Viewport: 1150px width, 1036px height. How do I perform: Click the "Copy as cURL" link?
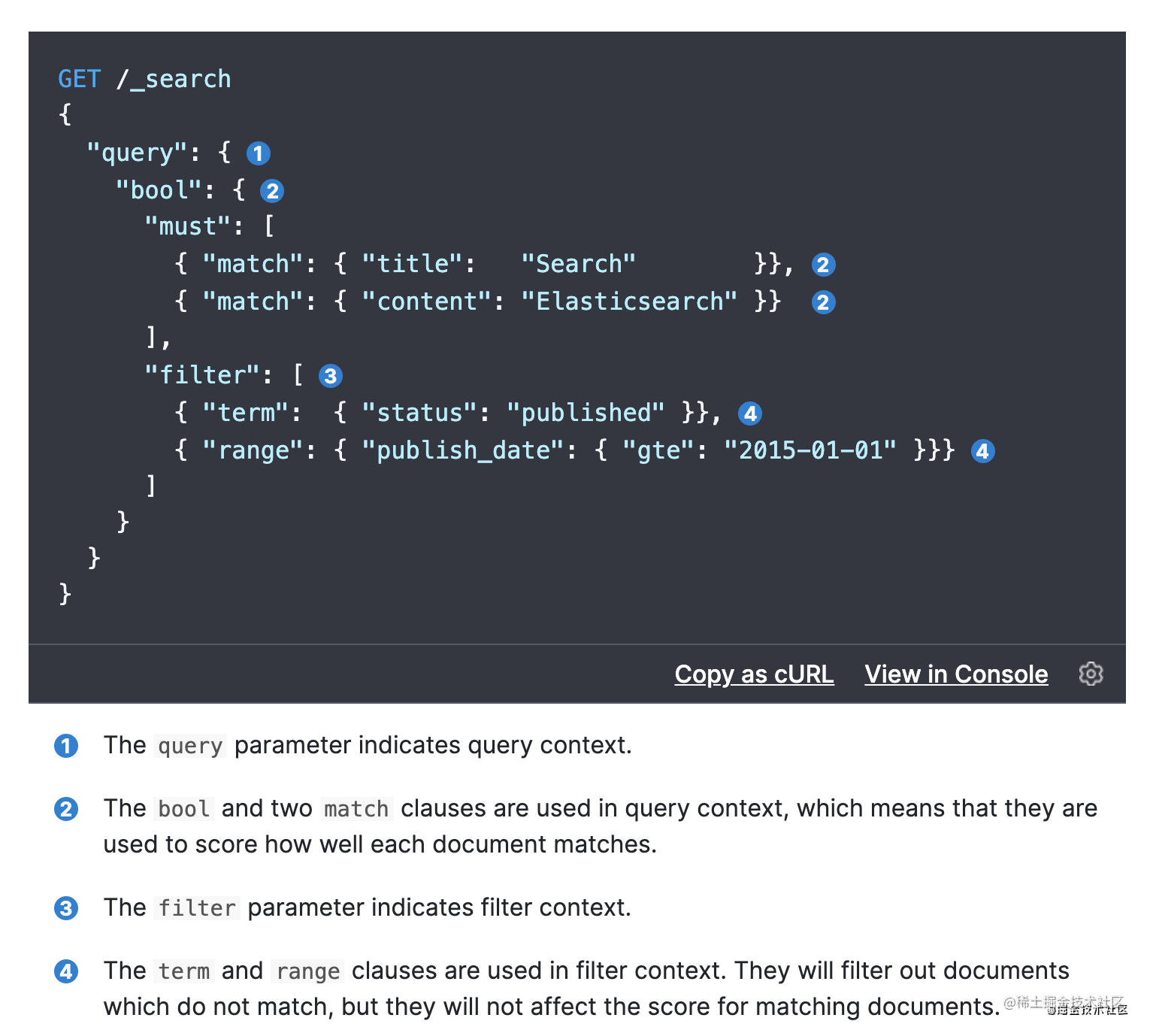[x=754, y=674]
